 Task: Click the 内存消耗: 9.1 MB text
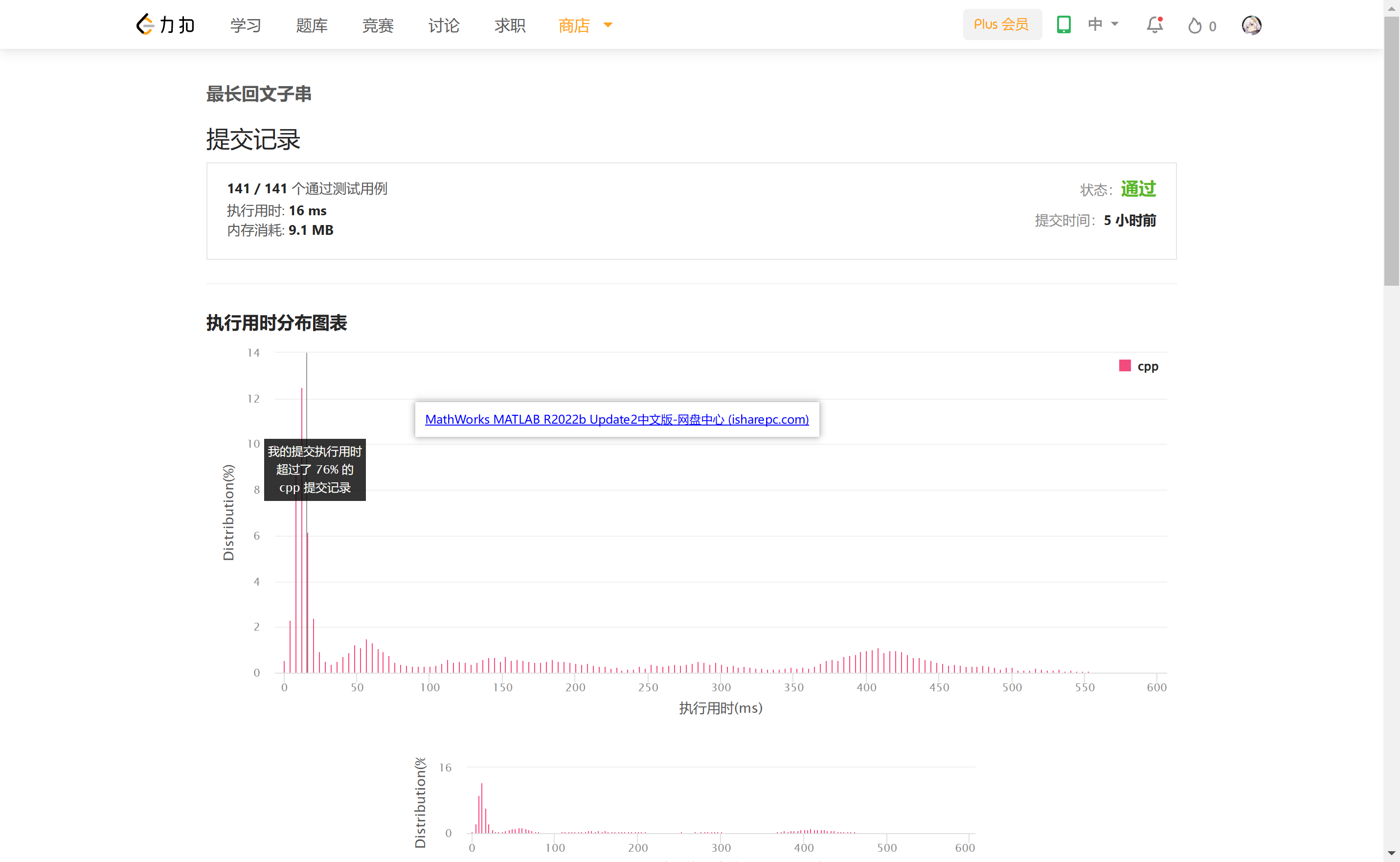click(280, 230)
